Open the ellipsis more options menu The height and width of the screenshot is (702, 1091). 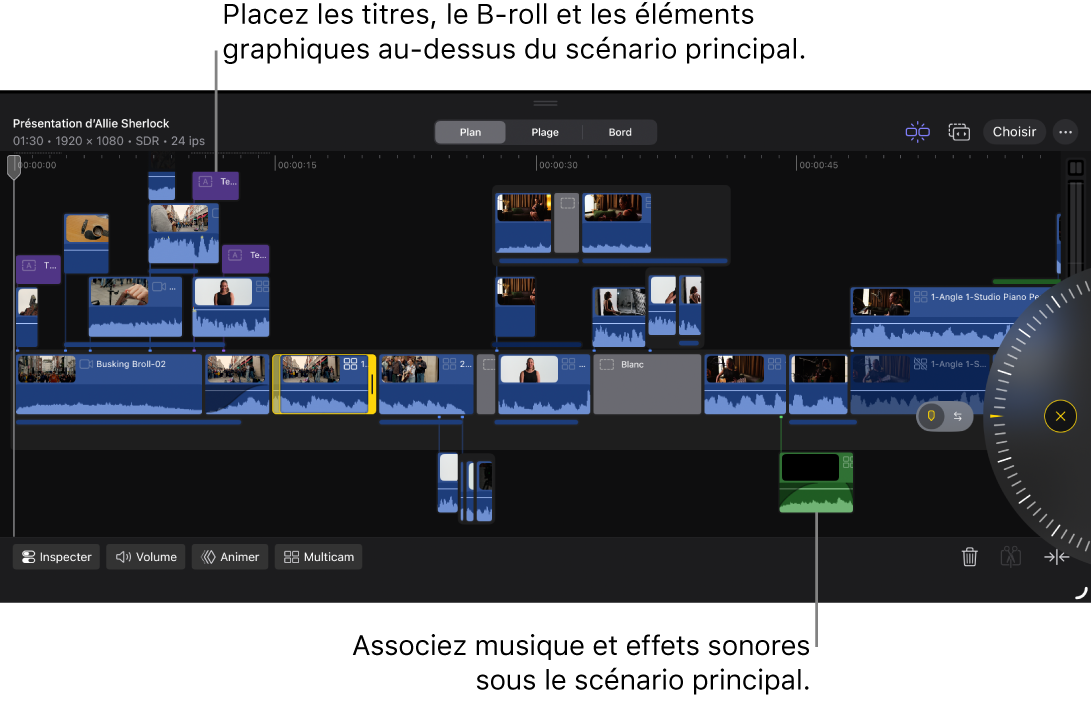point(1064,131)
